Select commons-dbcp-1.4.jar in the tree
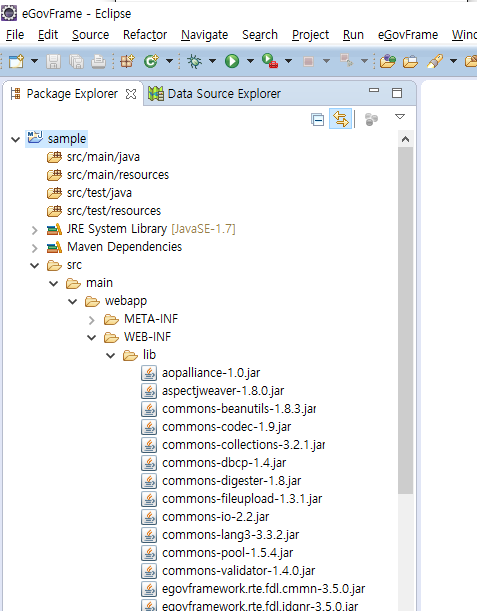This screenshot has height=611, width=477. tap(224, 463)
